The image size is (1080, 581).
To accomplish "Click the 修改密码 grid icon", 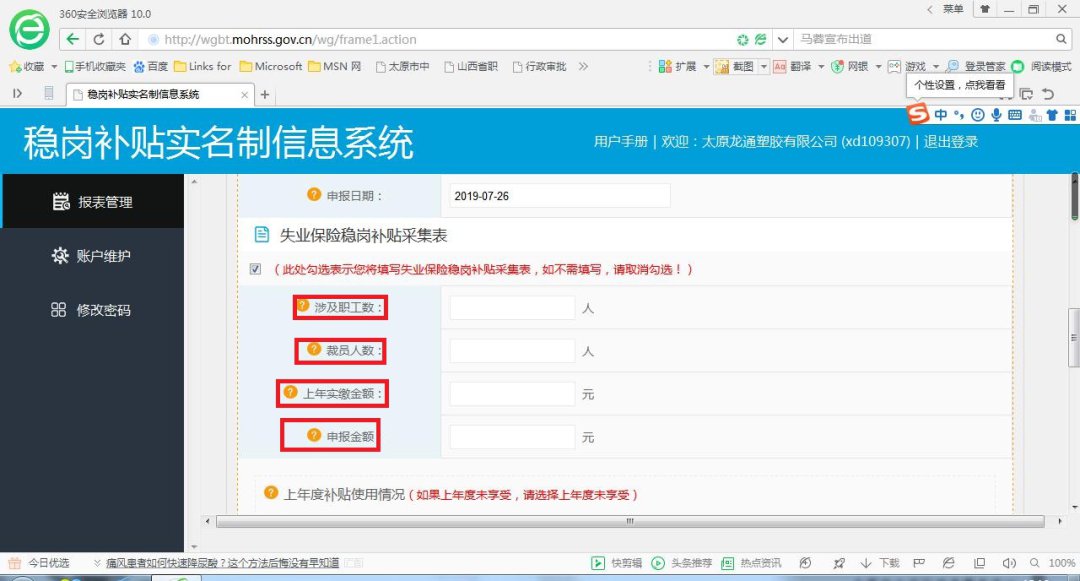I will tap(59, 310).
